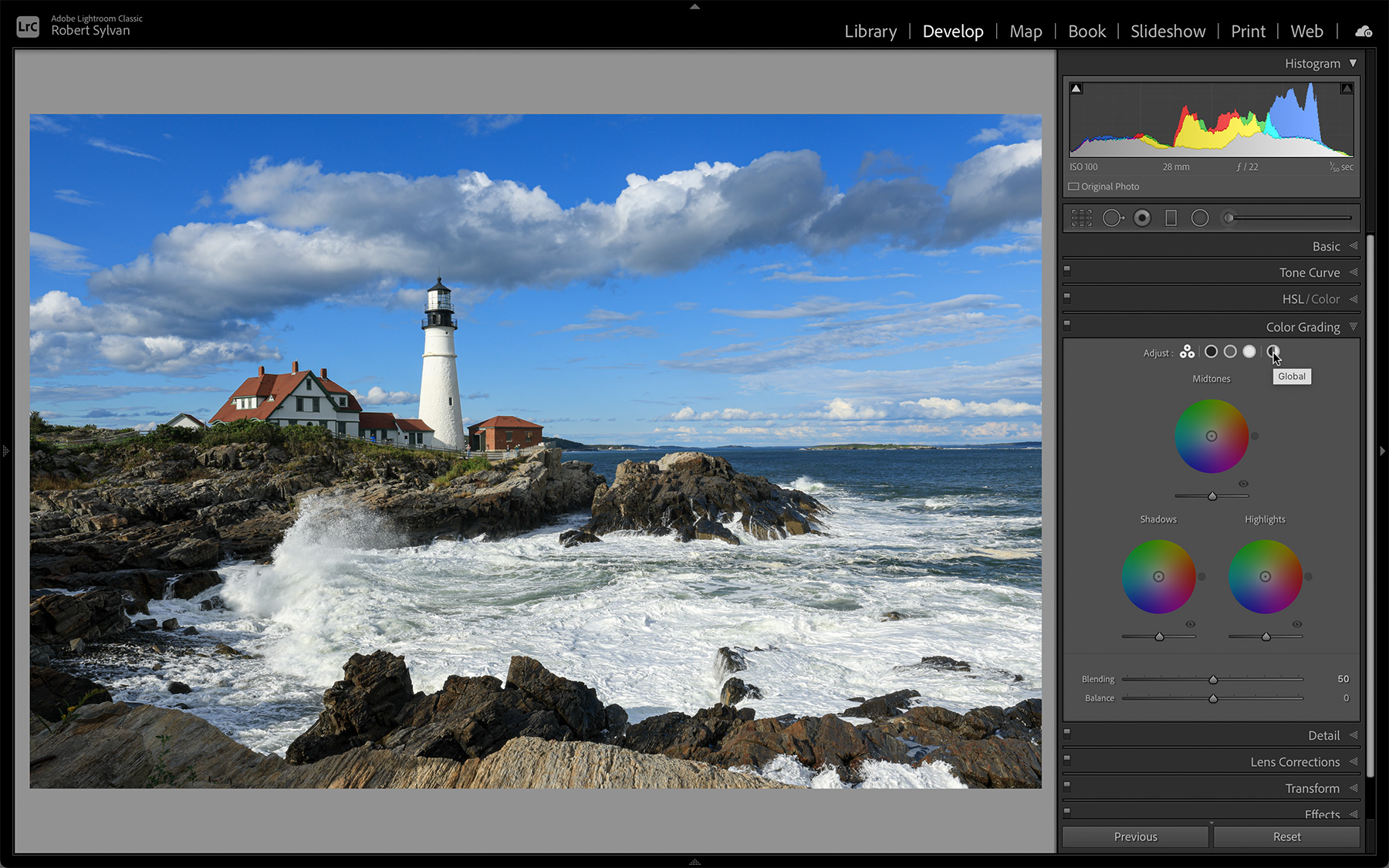This screenshot has width=1389, height=868.
Task: Select the Crop Overlay tool
Action: coord(1080,218)
